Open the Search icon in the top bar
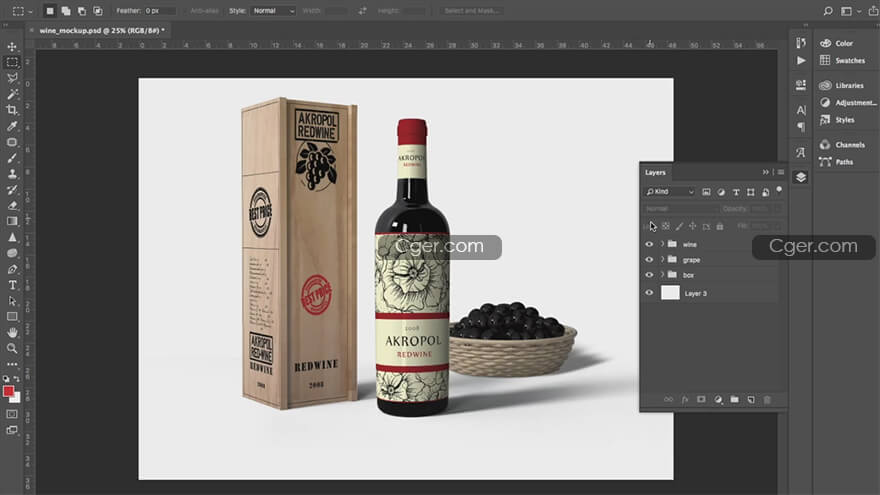Image resolution: width=880 pixels, height=495 pixels. (x=828, y=11)
